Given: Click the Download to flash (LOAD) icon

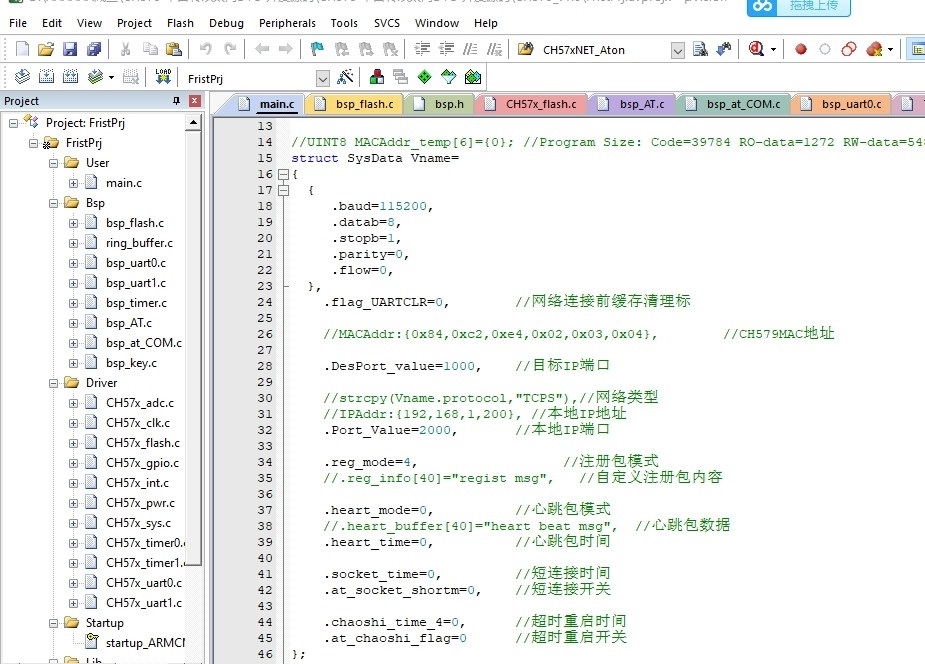Looking at the screenshot, I should [x=163, y=77].
